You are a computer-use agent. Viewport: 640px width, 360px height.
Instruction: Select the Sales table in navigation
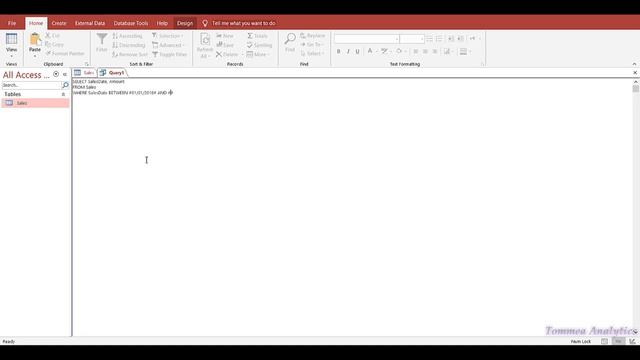click(x=36, y=103)
